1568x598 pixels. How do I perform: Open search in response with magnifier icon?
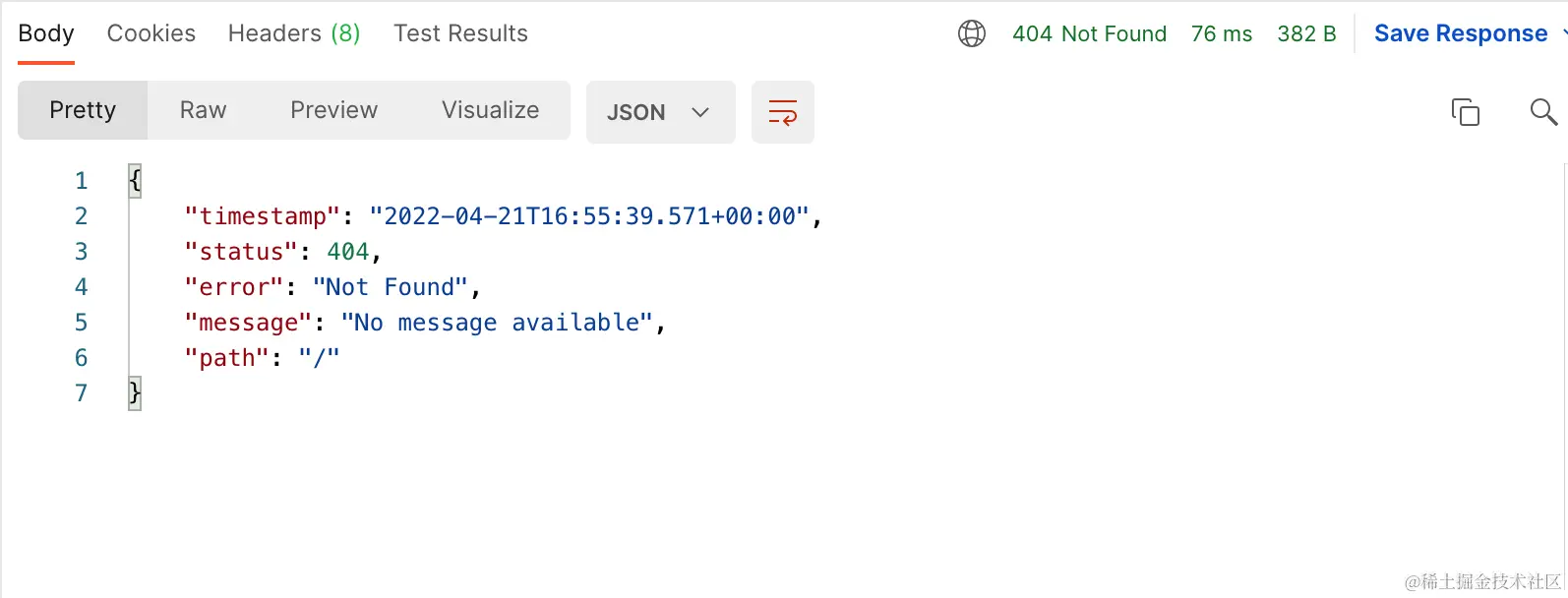[x=1543, y=112]
